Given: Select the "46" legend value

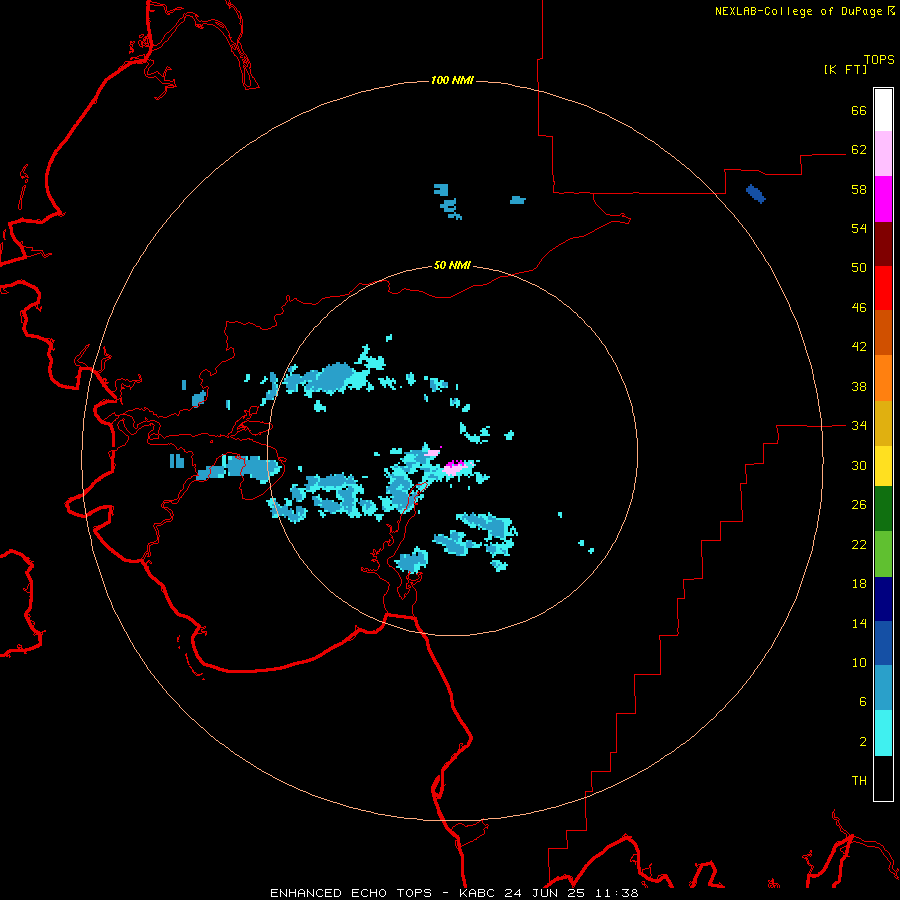Looking at the screenshot, I should (859, 308).
